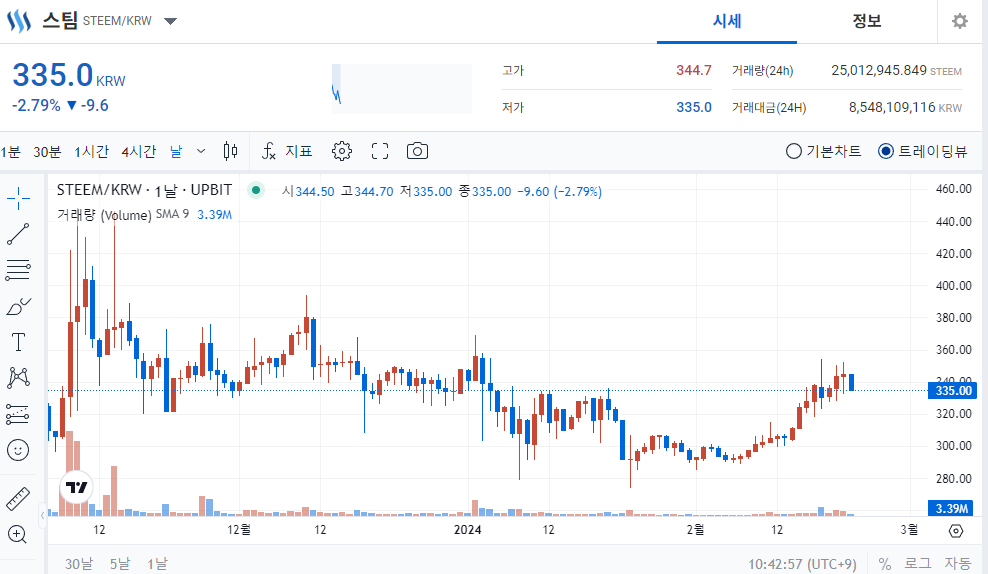988x574 pixels.
Task: Expand the STEEM/KRW market selector arrow
Action: click(170, 21)
